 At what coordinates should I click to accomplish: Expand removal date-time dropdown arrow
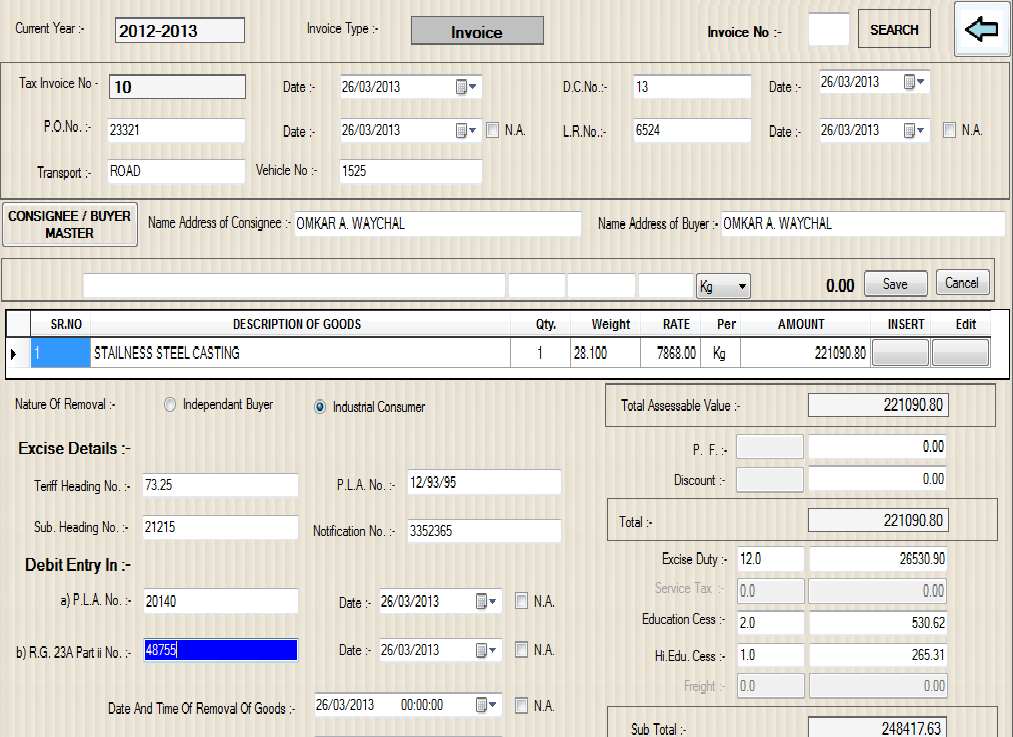pyautogui.click(x=493, y=705)
